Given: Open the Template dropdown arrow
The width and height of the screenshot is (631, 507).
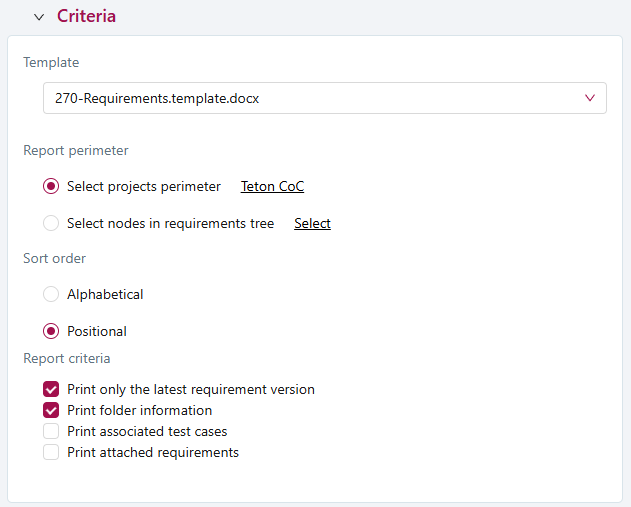Looking at the screenshot, I should pyautogui.click(x=589, y=98).
